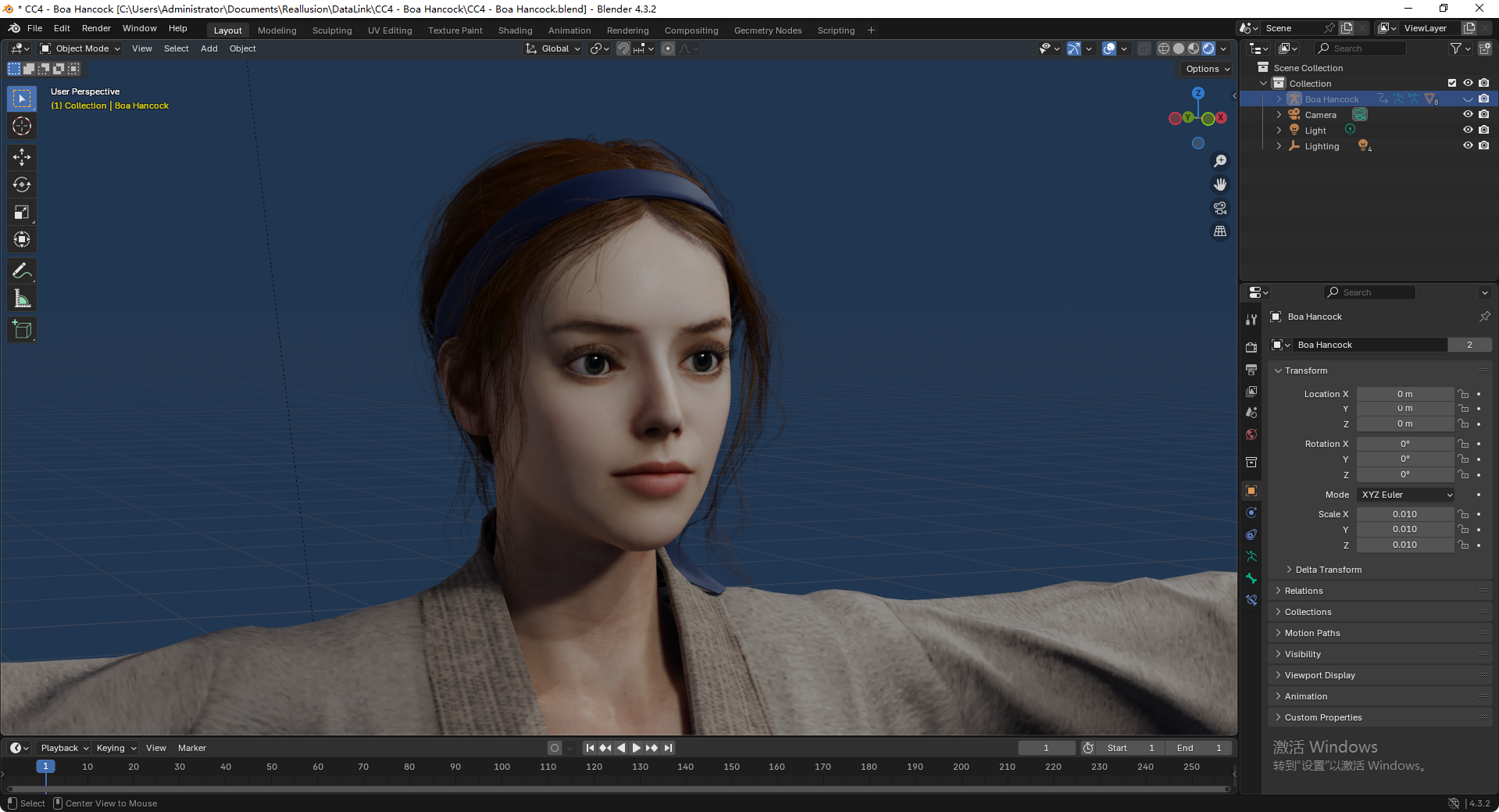Pick the Rotate tool

(22, 185)
